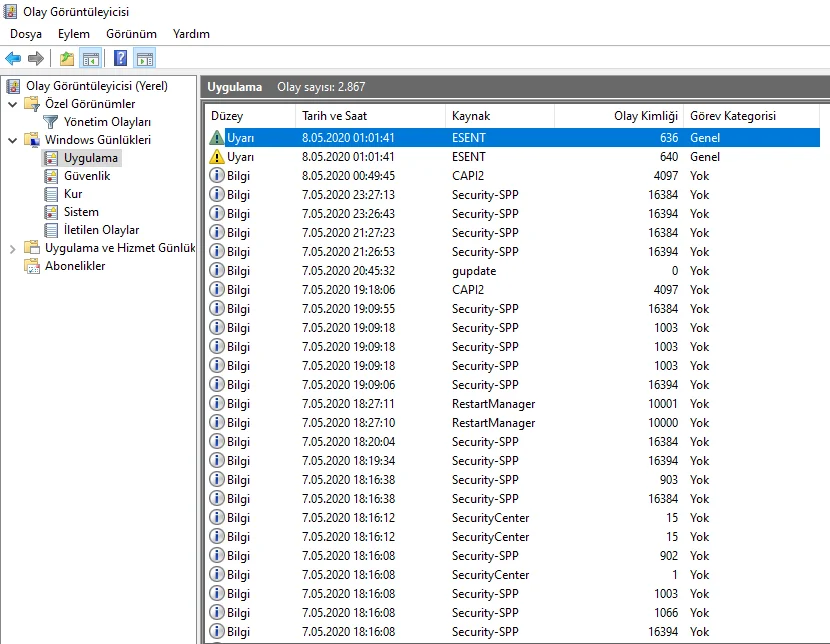Viewport: 830px width, 644px height.
Task: Expand the Uygulama ve Hizmet Günlükleri node
Action: [12, 248]
